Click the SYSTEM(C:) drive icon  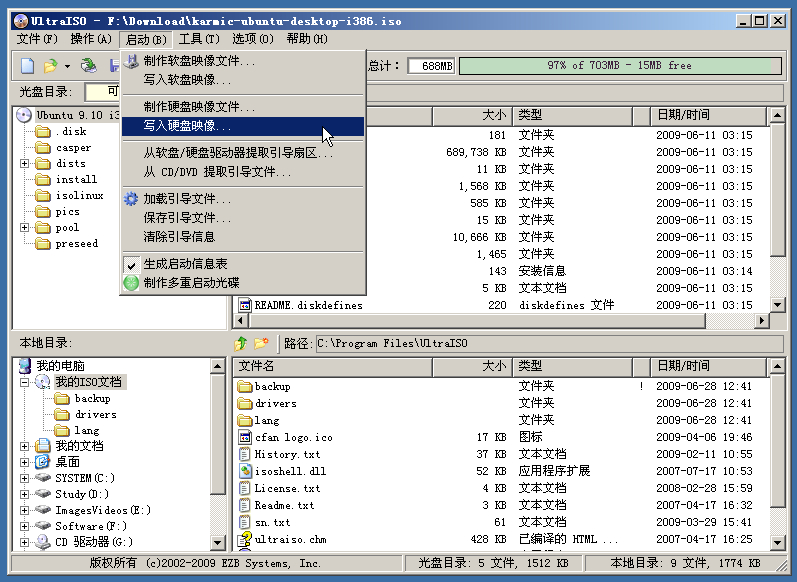click(x=43, y=478)
